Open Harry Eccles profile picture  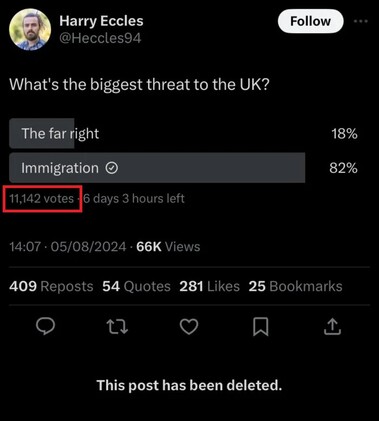pos(30,30)
